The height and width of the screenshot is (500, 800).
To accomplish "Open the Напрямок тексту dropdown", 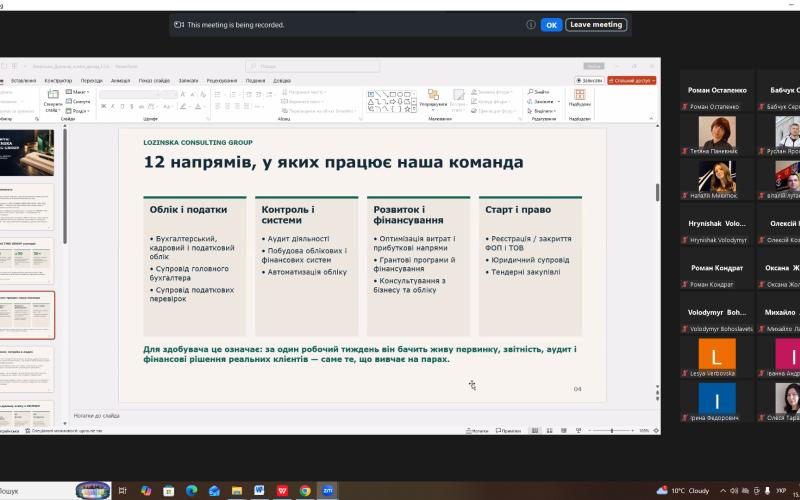I will (x=305, y=92).
